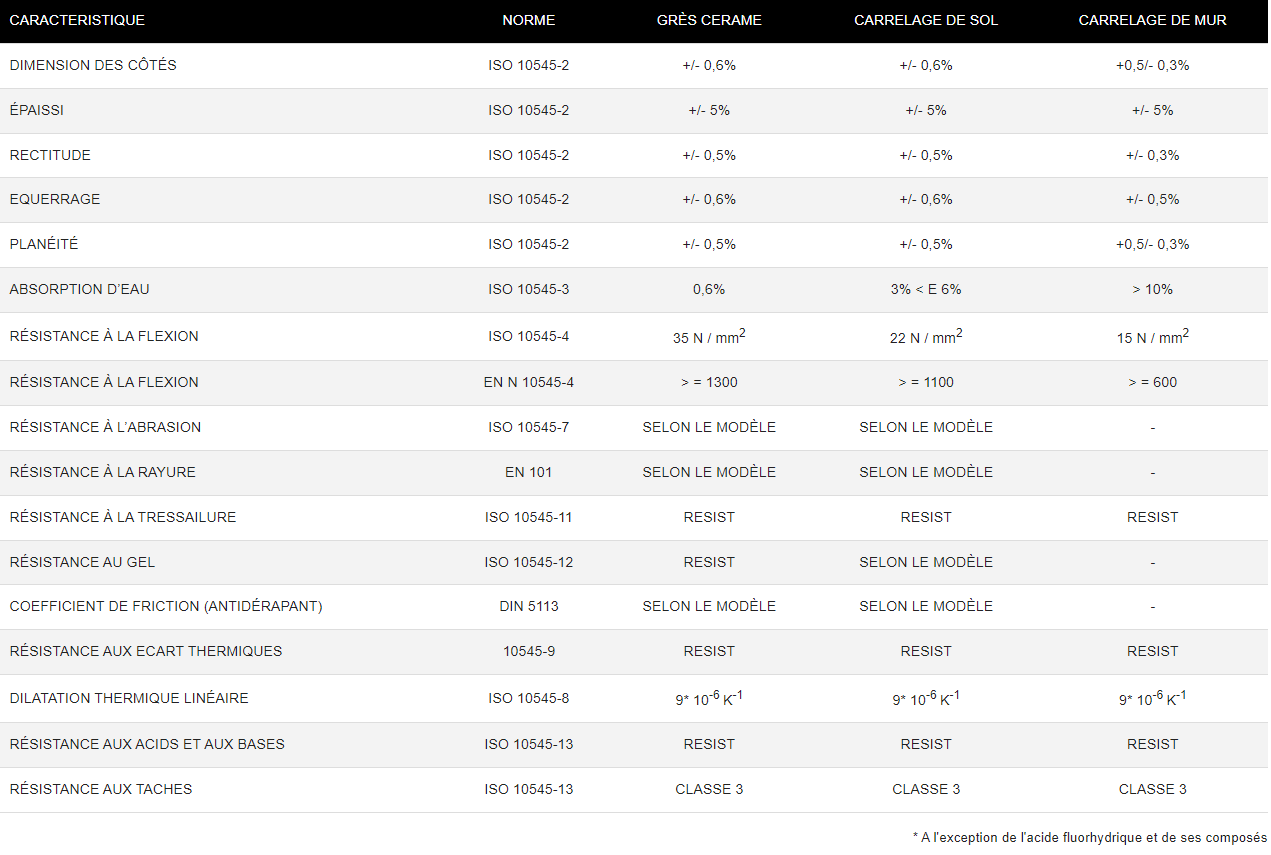Viewport: 1271px width, 855px height.
Task: Select the ABSORPTION D'EAU row label
Action: (x=80, y=289)
